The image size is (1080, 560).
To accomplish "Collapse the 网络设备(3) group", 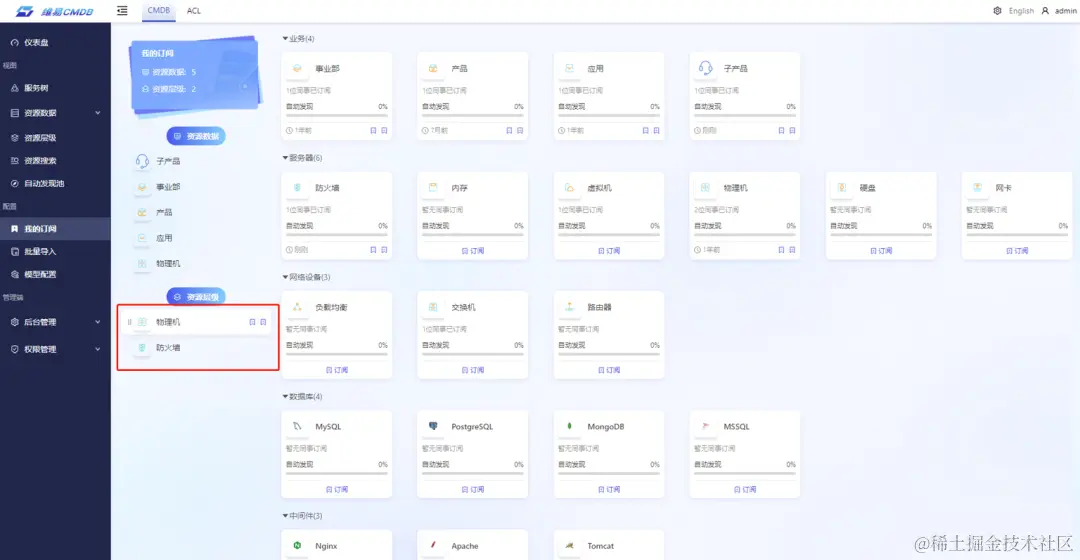I will coord(285,277).
